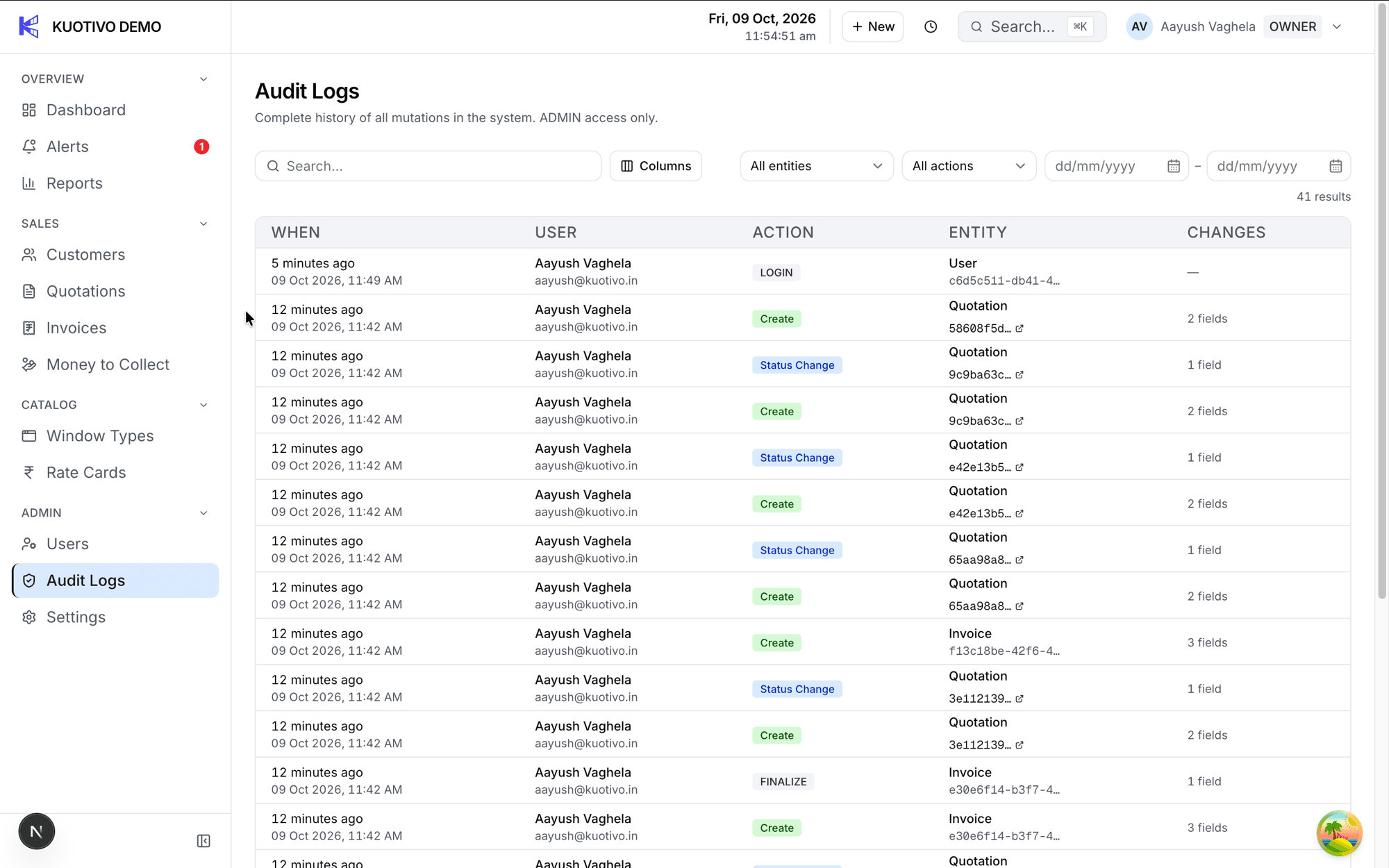This screenshot has width=1389, height=868.
Task: Click the Money to Collect icon
Action: (29, 365)
